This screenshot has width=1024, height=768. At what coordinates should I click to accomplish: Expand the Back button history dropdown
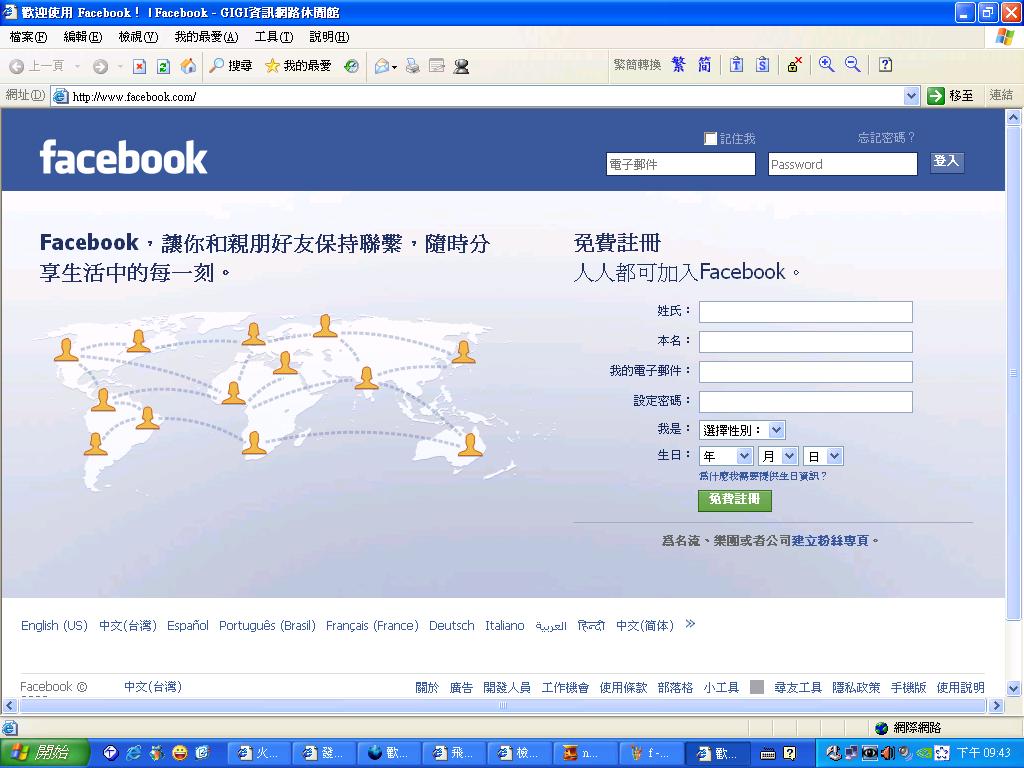click(x=77, y=66)
